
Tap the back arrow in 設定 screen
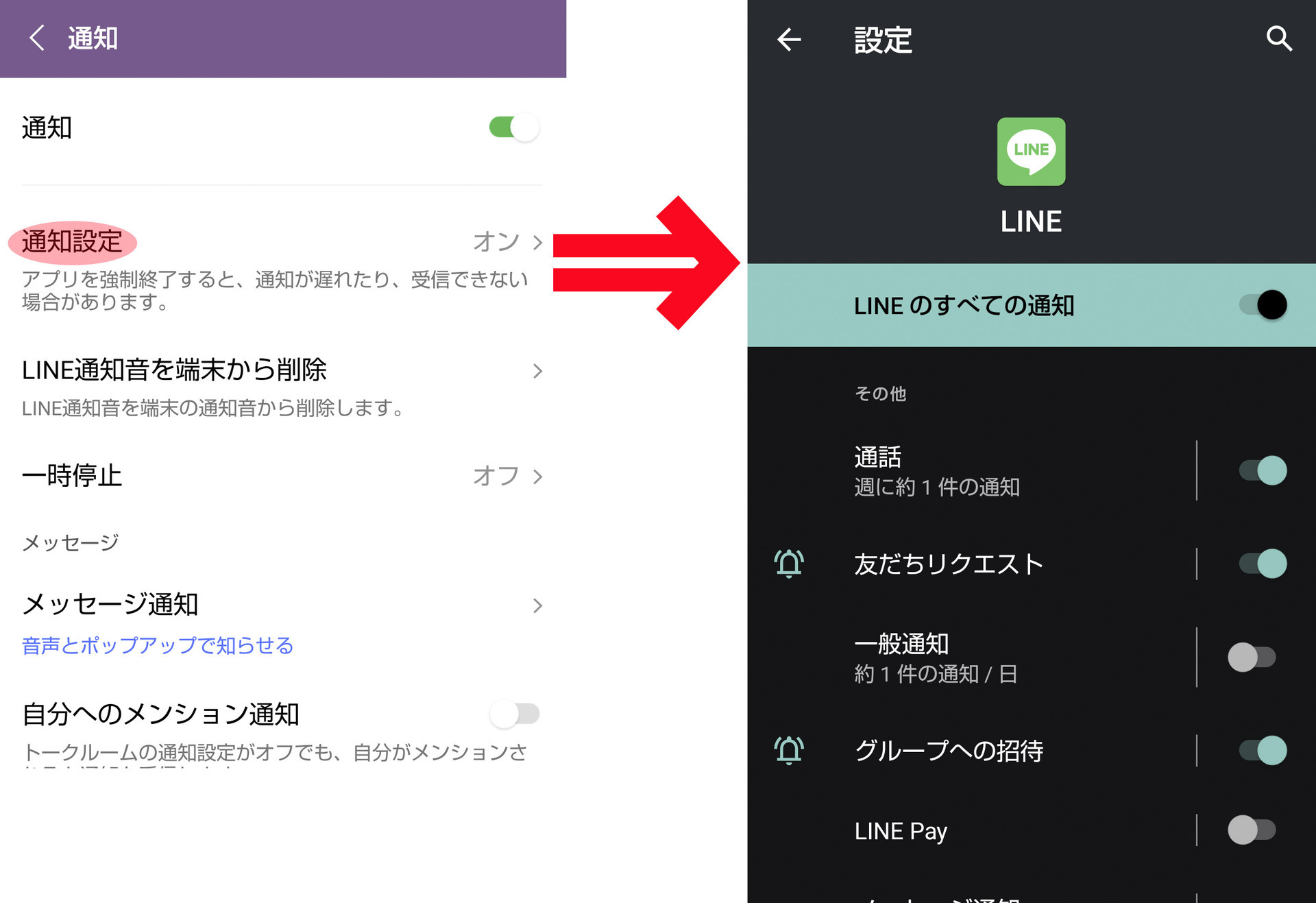coord(789,40)
